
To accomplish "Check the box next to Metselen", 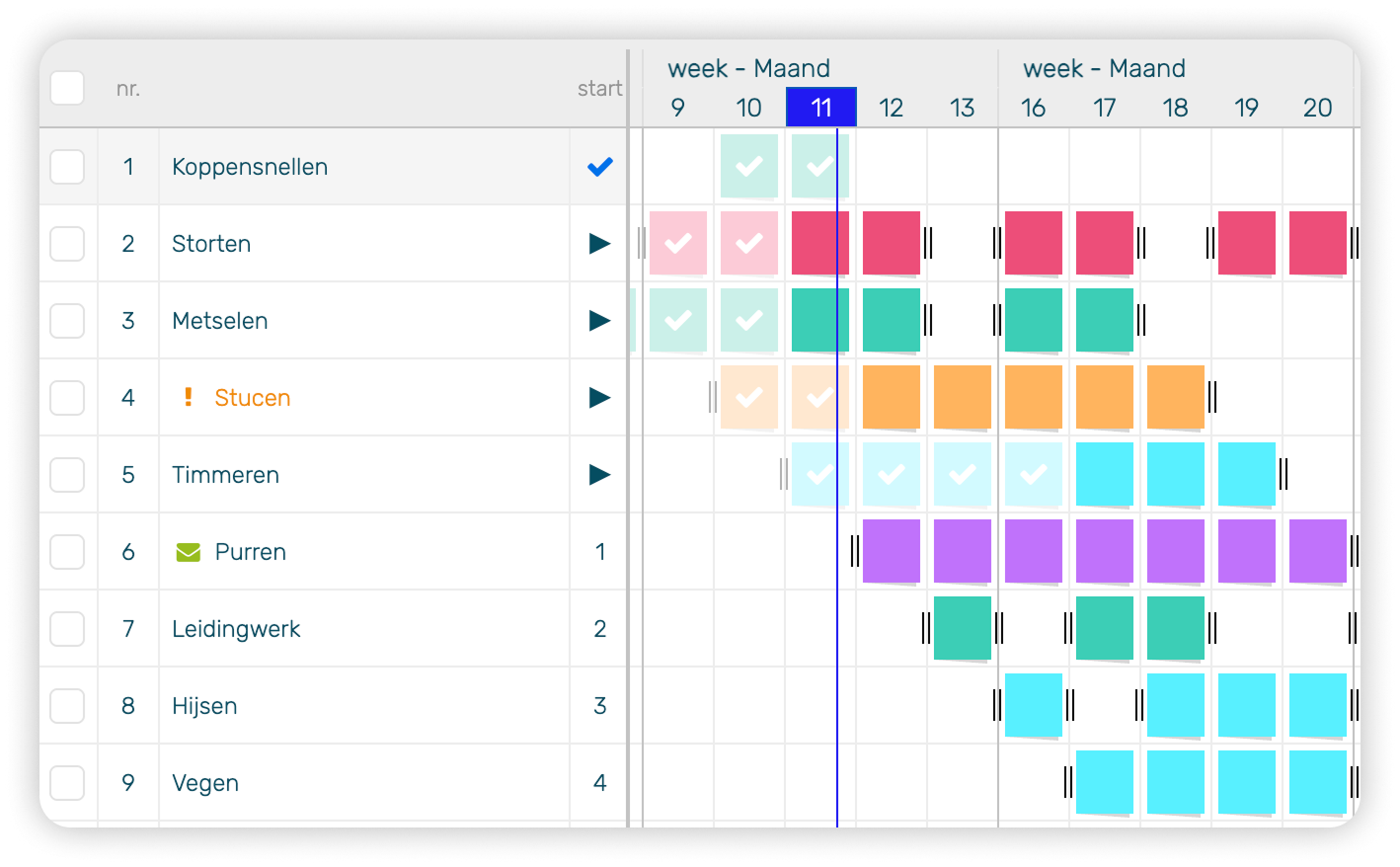I will coord(67,321).
